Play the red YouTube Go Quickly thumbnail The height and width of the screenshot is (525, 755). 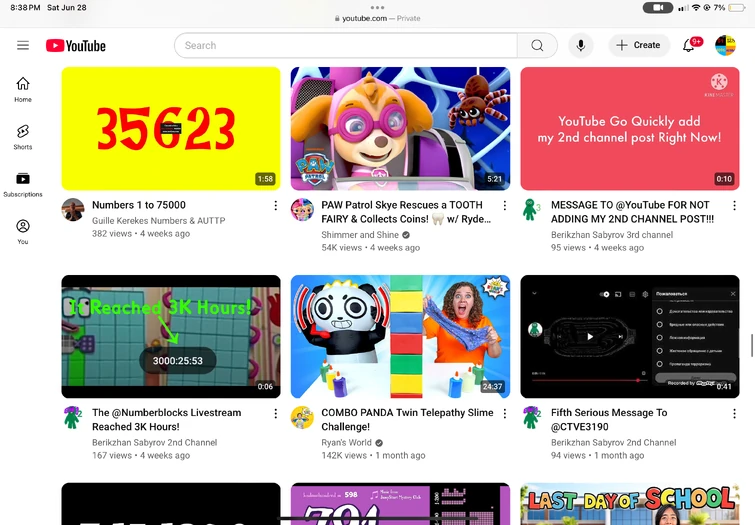pyautogui.click(x=630, y=129)
